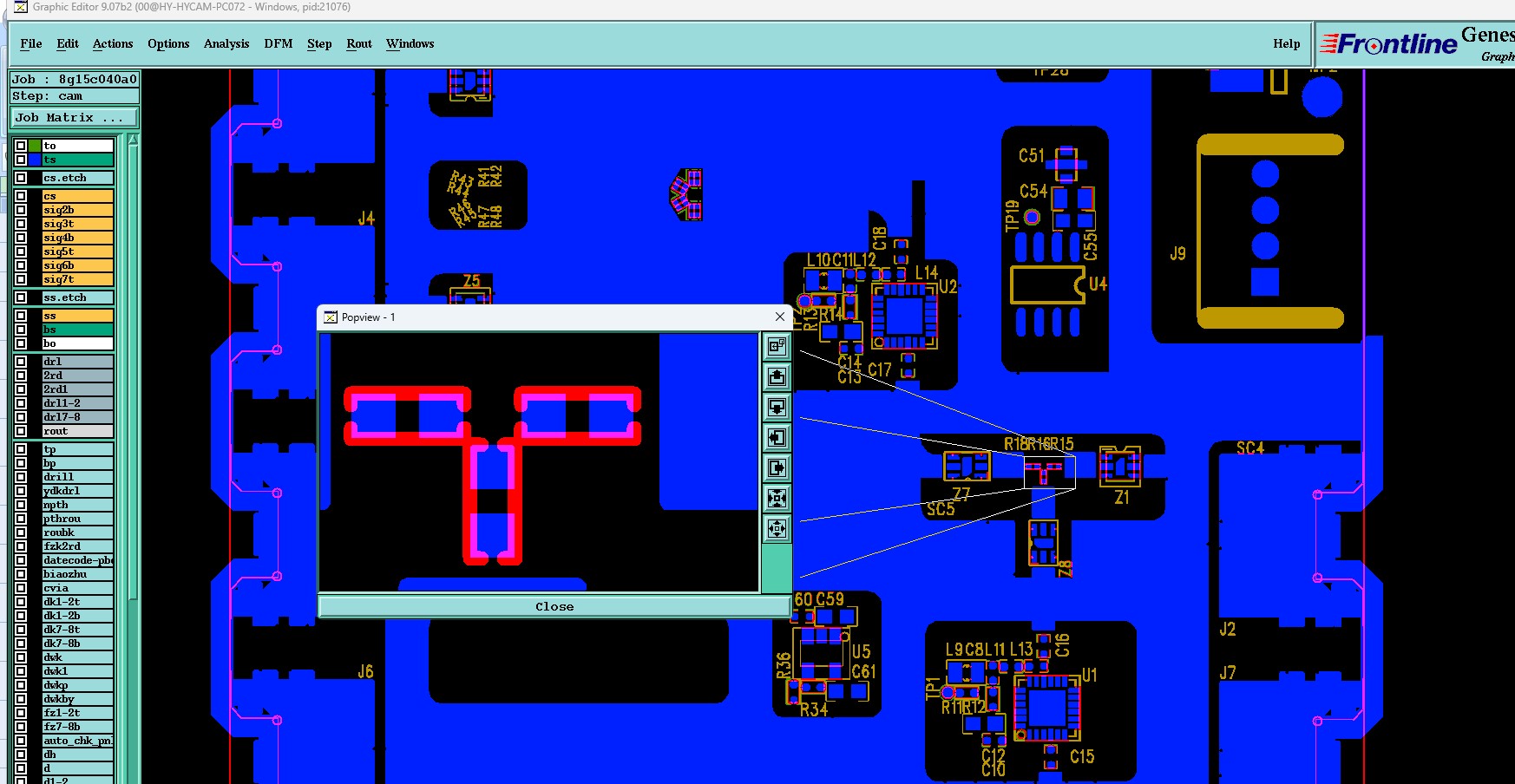The image size is (1515, 784).
Task: Open the DFM menu
Action: 279,43
